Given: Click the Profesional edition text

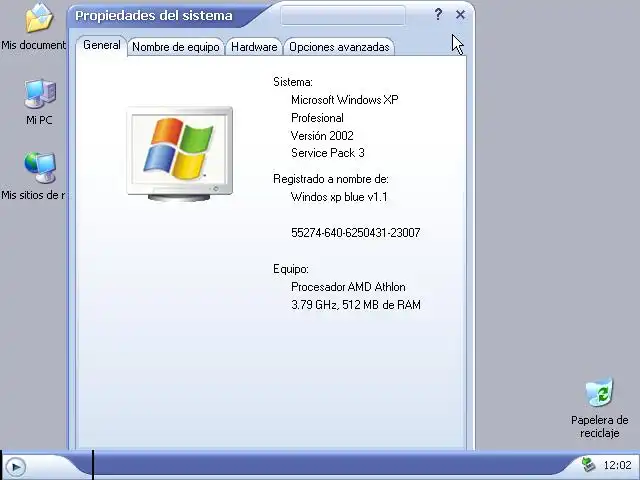Looking at the screenshot, I should (x=317, y=118).
